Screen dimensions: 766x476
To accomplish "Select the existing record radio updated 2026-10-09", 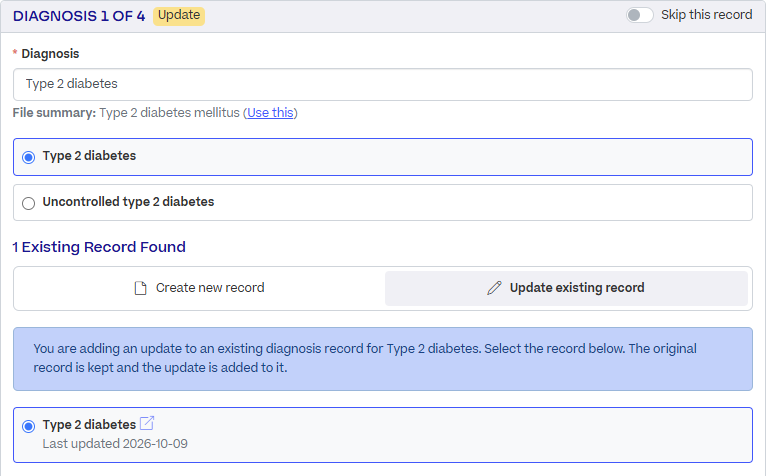I will [x=28, y=426].
